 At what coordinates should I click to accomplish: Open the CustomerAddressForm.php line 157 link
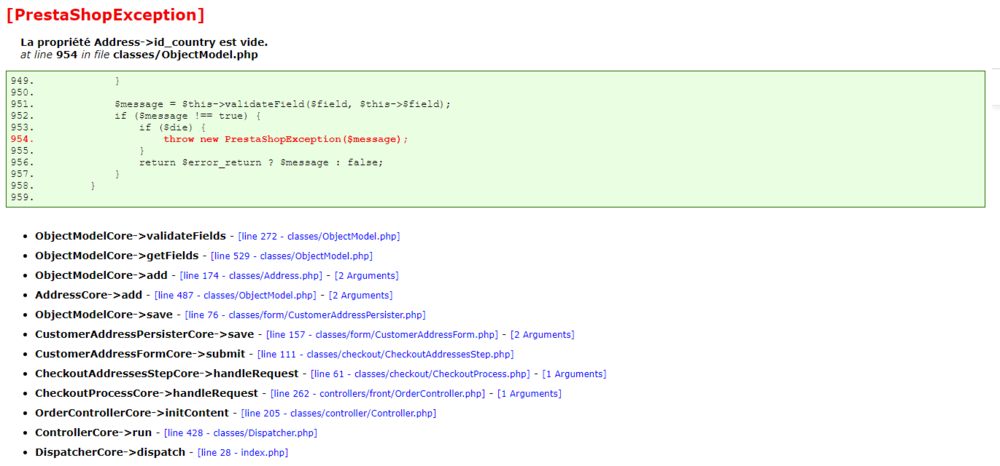(x=381, y=335)
